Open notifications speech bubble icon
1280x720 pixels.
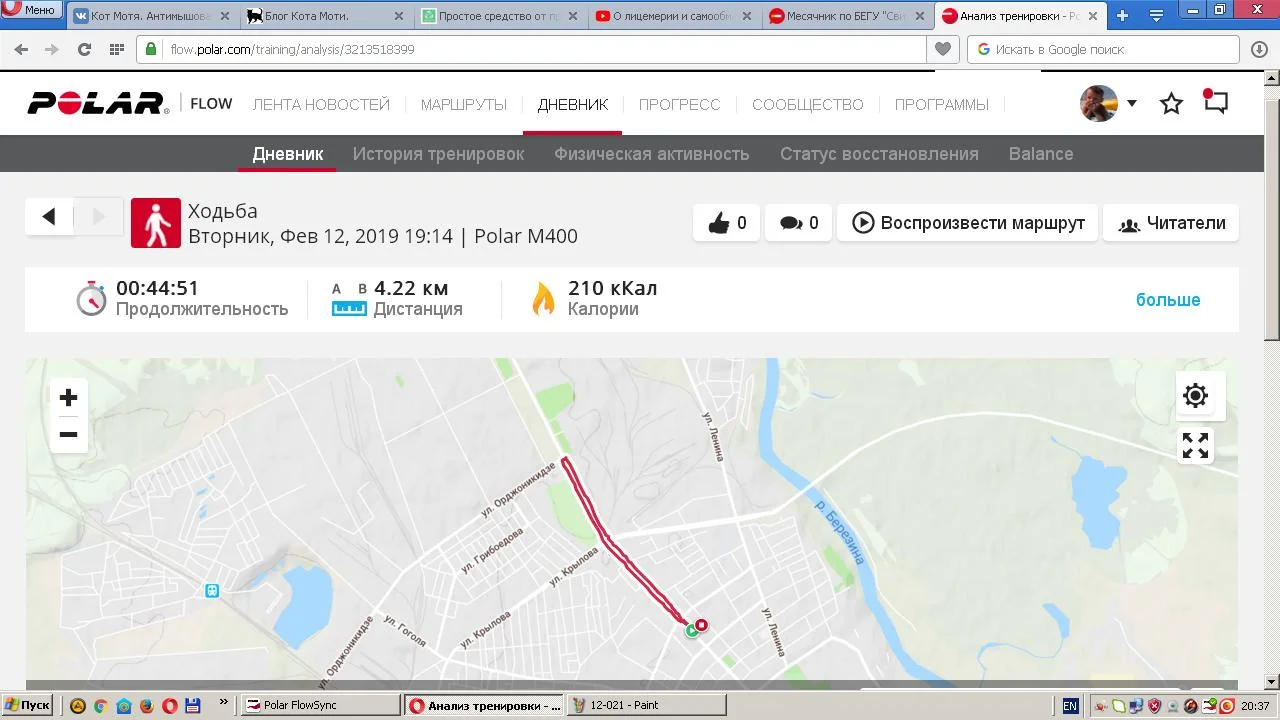(1215, 102)
